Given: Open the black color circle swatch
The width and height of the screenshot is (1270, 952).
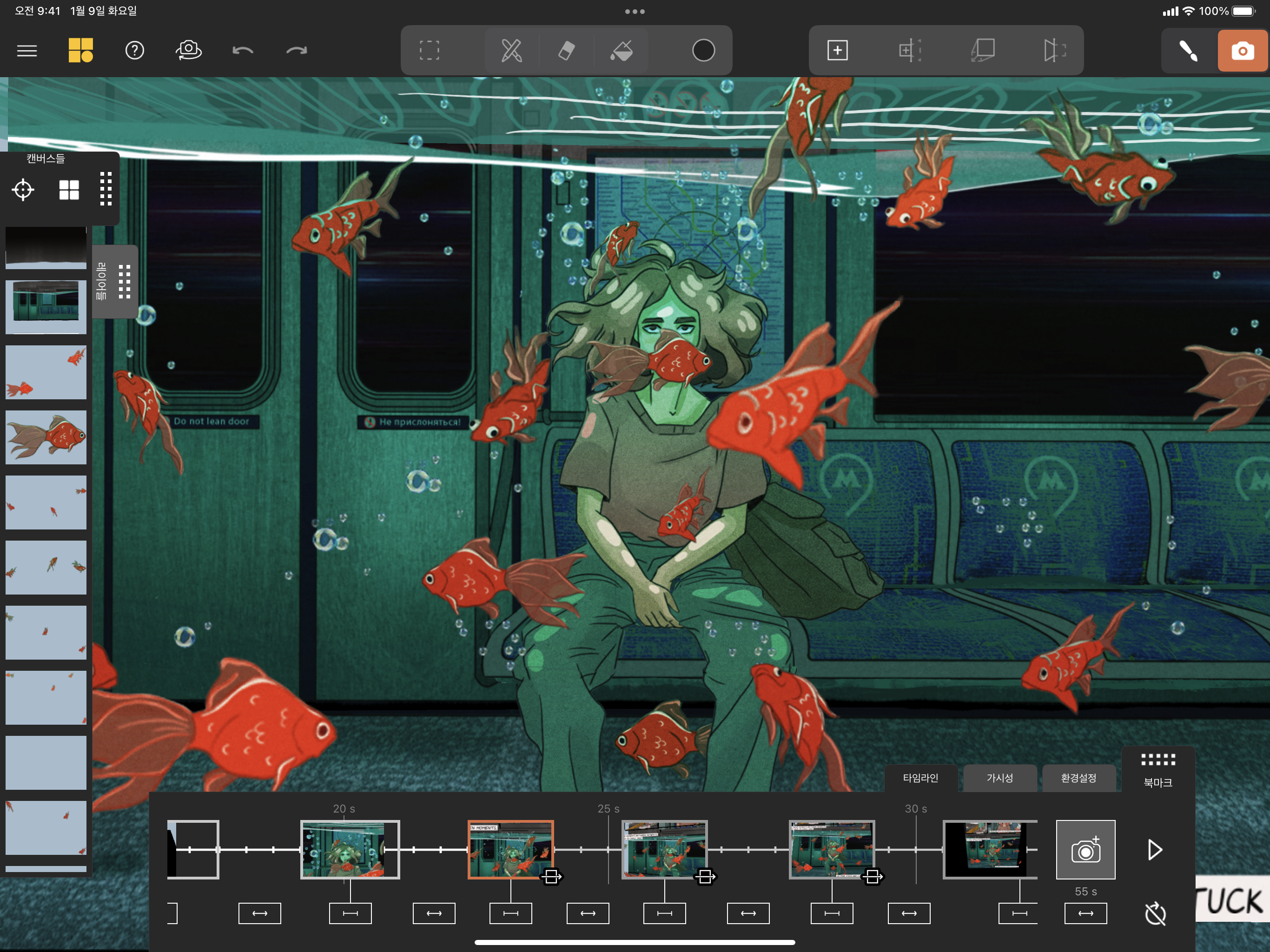Looking at the screenshot, I should coord(703,51).
